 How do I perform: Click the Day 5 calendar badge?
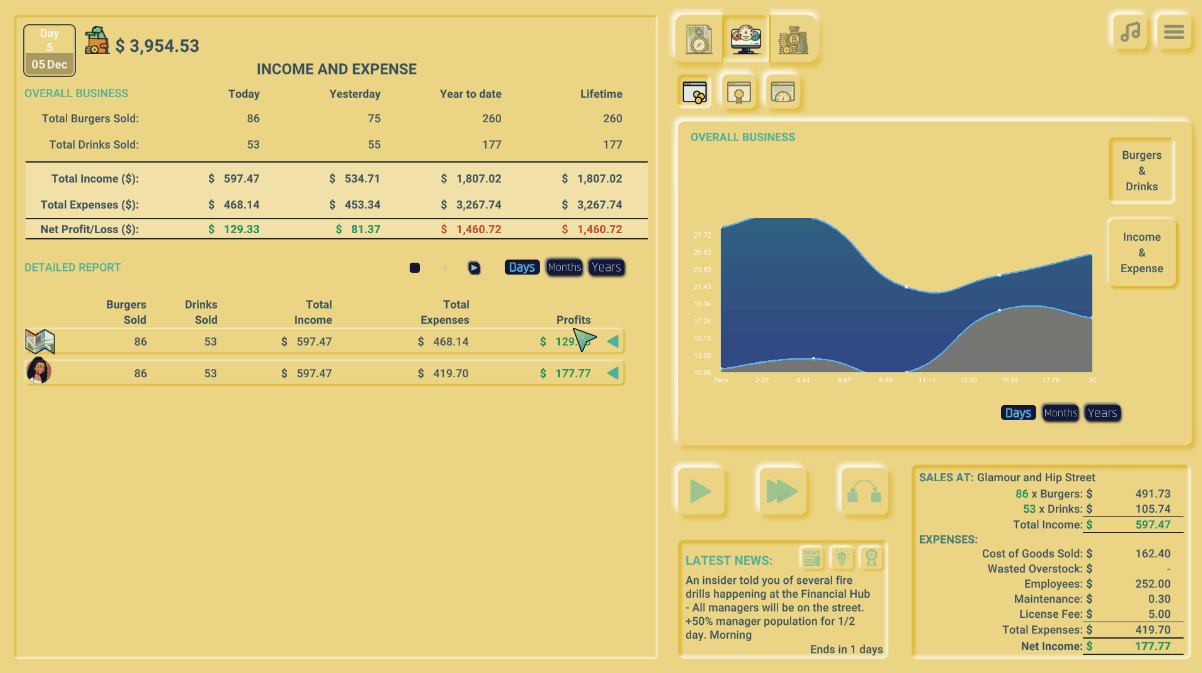(50, 50)
